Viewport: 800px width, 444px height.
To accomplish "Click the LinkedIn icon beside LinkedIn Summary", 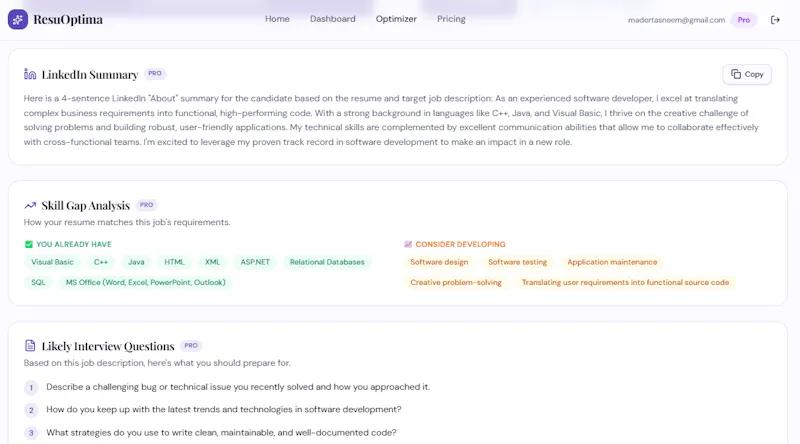I will (30, 74).
